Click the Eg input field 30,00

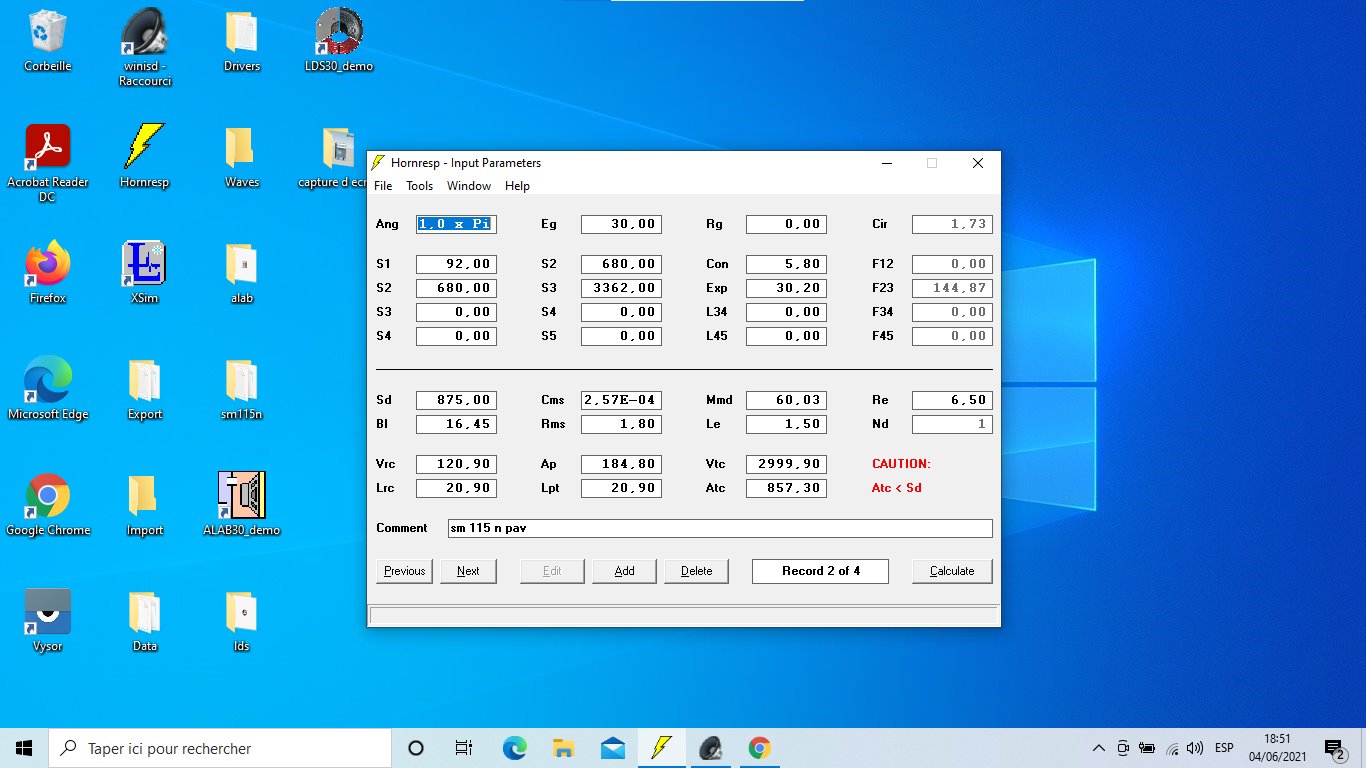pos(621,224)
